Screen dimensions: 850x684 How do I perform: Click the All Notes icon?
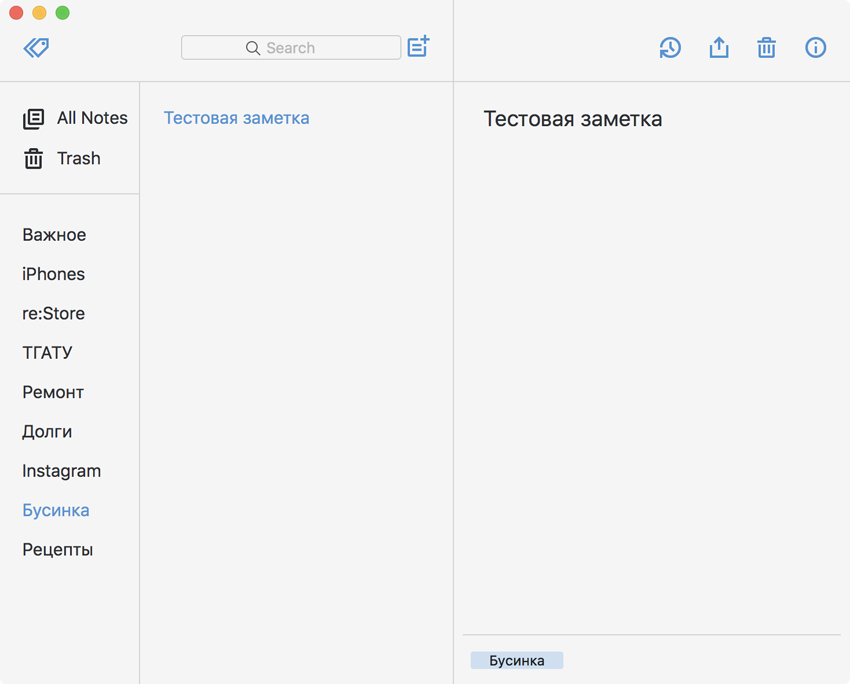point(34,118)
